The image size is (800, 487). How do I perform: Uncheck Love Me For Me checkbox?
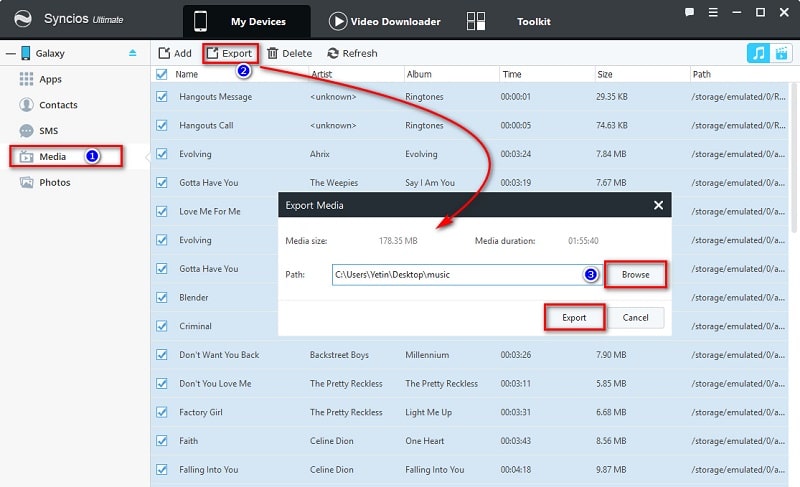pyautogui.click(x=162, y=211)
